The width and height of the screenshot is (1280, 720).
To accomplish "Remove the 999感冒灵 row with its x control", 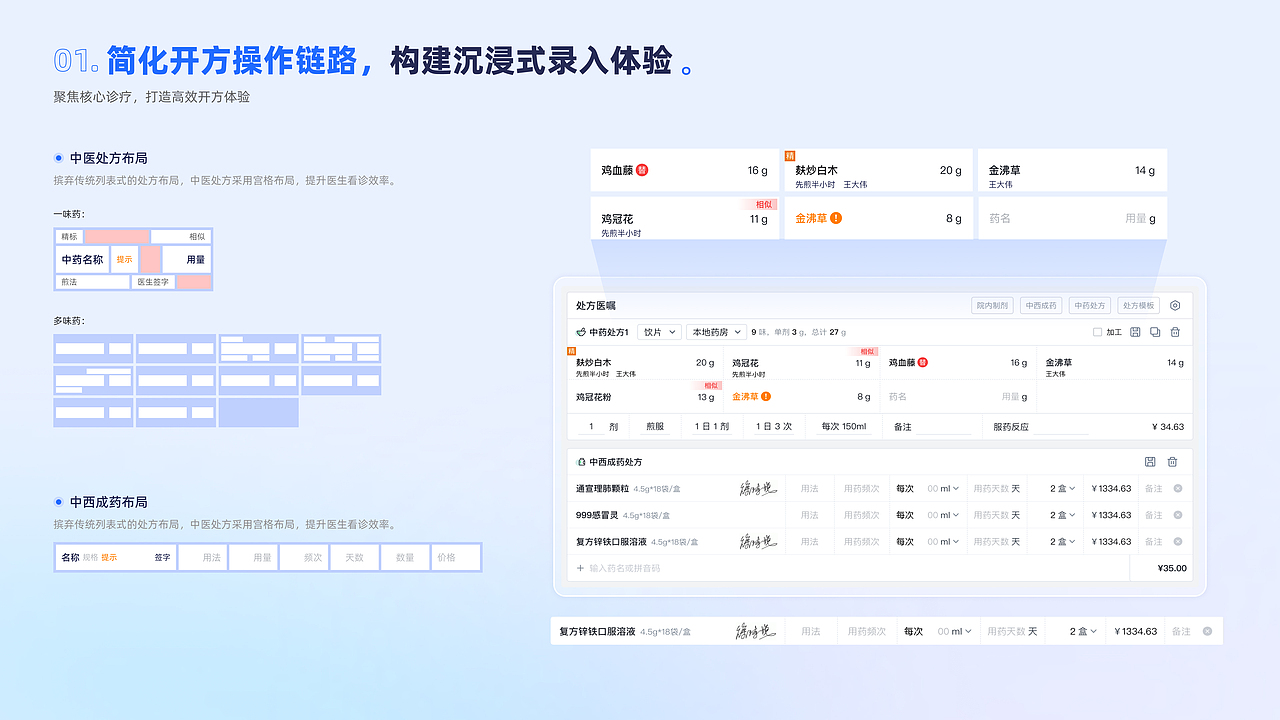I will pyautogui.click(x=1176, y=515).
